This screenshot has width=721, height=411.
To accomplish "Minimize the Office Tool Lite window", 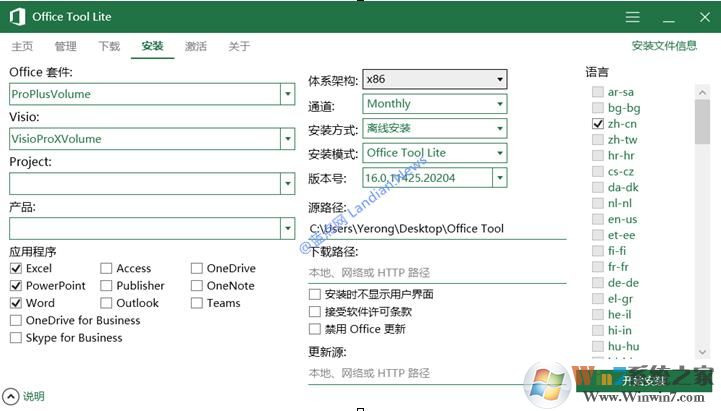I will [667, 17].
